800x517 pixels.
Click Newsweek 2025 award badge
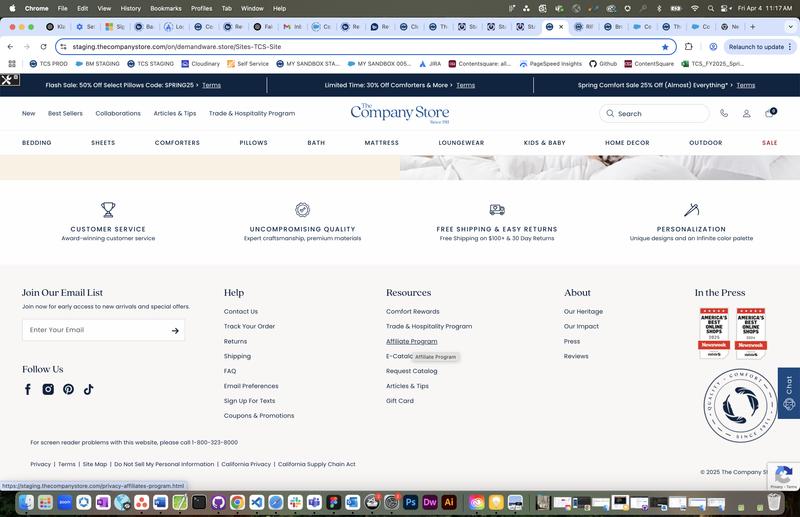714,333
